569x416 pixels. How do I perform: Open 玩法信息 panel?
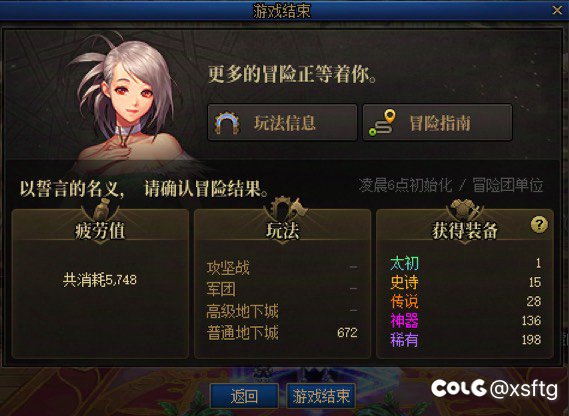[x=282, y=123]
